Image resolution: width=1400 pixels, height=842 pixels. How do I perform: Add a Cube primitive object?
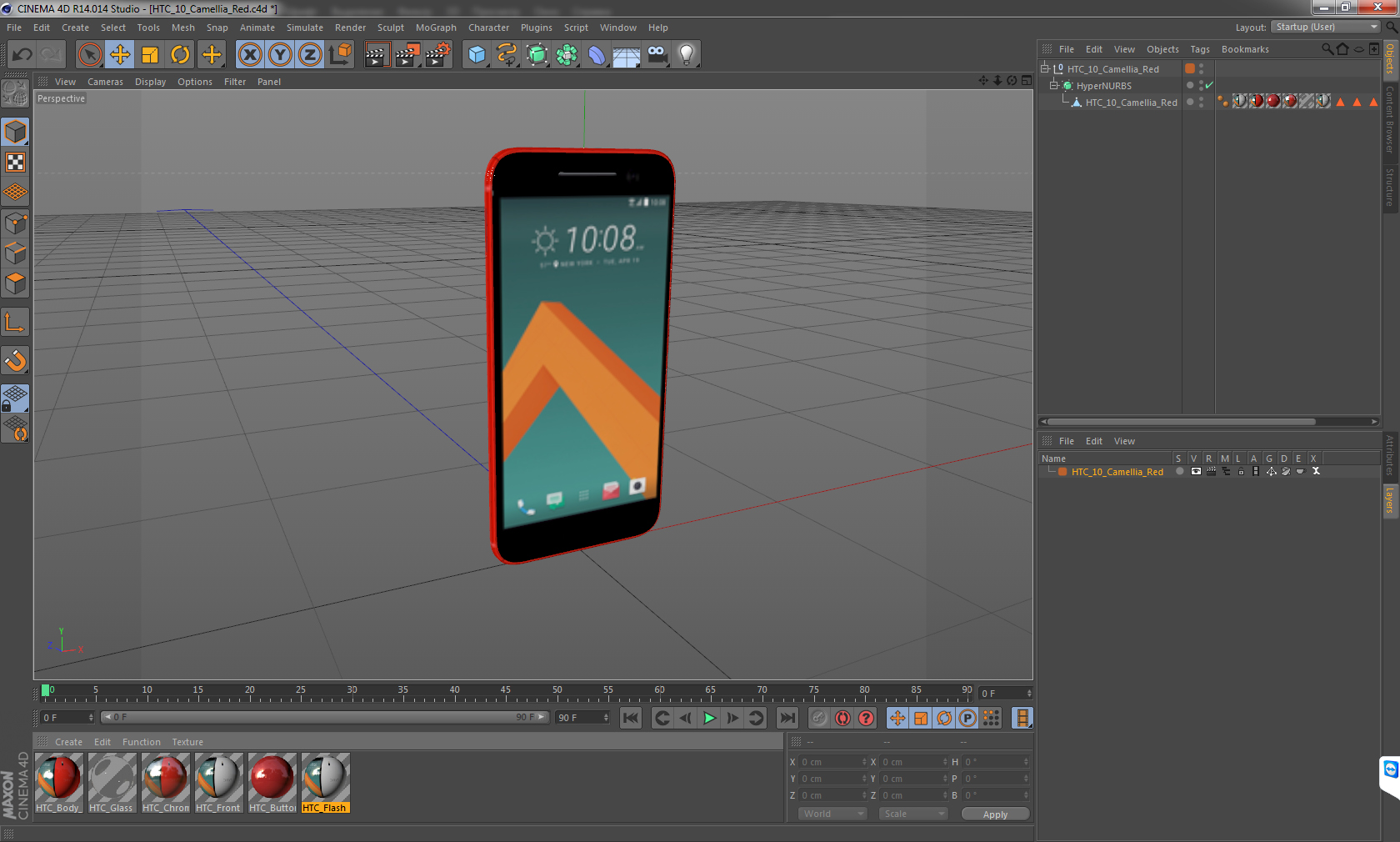coord(477,55)
